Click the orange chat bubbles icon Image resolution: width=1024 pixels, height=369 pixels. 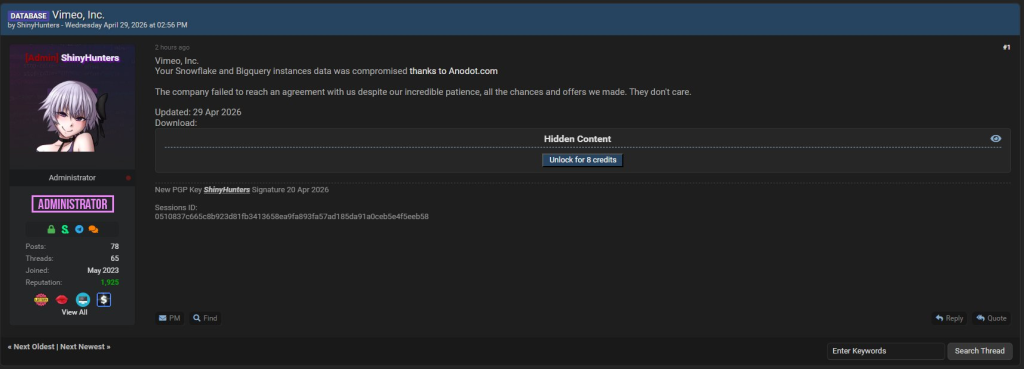click(x=93, y=229)
